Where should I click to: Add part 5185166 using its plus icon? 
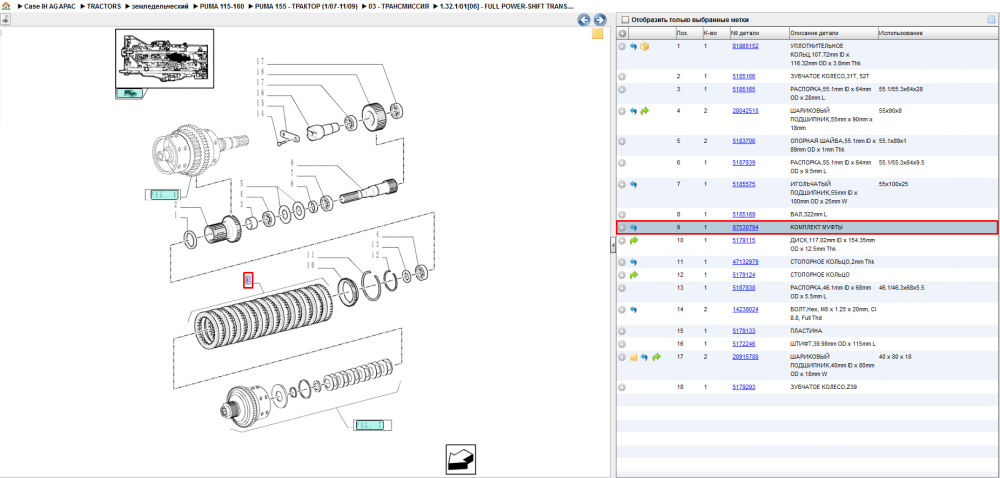point(622,76)
